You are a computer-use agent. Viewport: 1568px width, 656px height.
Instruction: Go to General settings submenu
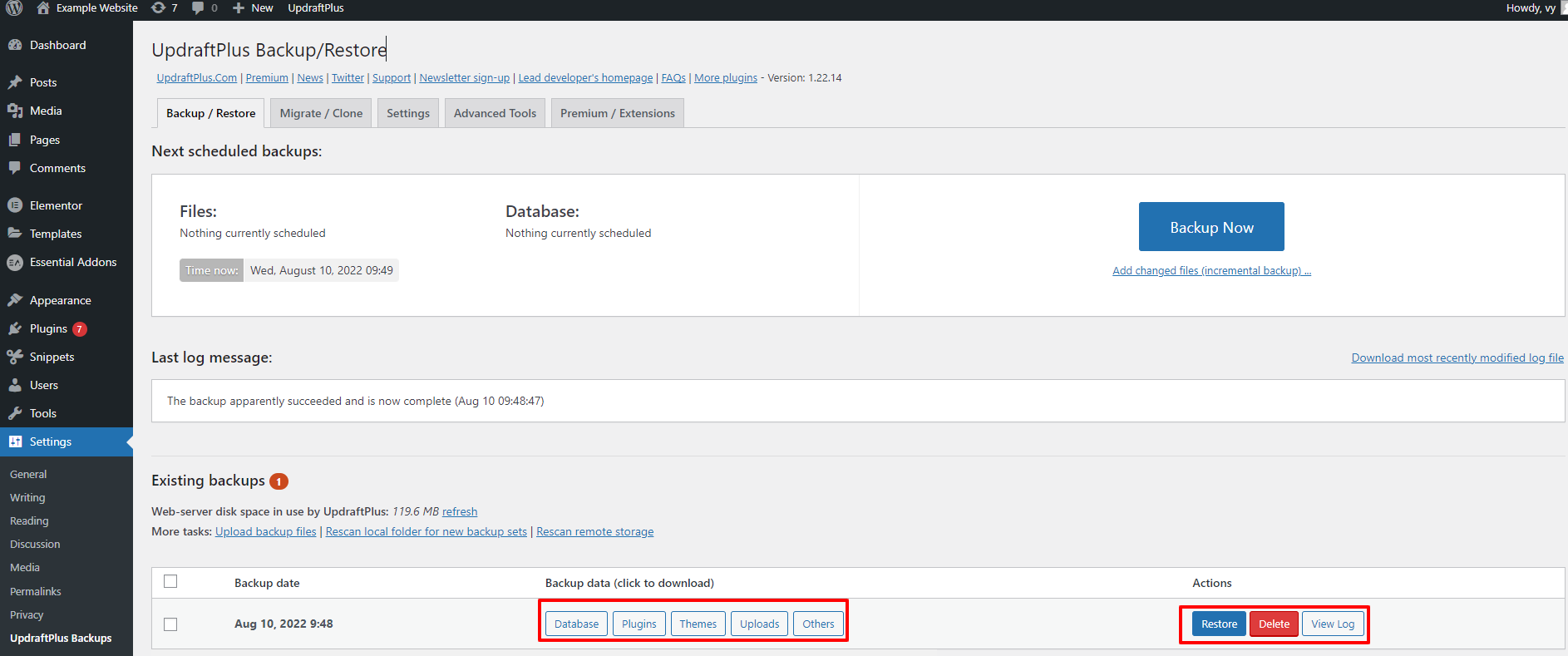pyautogui.click(x=28, y=474)
